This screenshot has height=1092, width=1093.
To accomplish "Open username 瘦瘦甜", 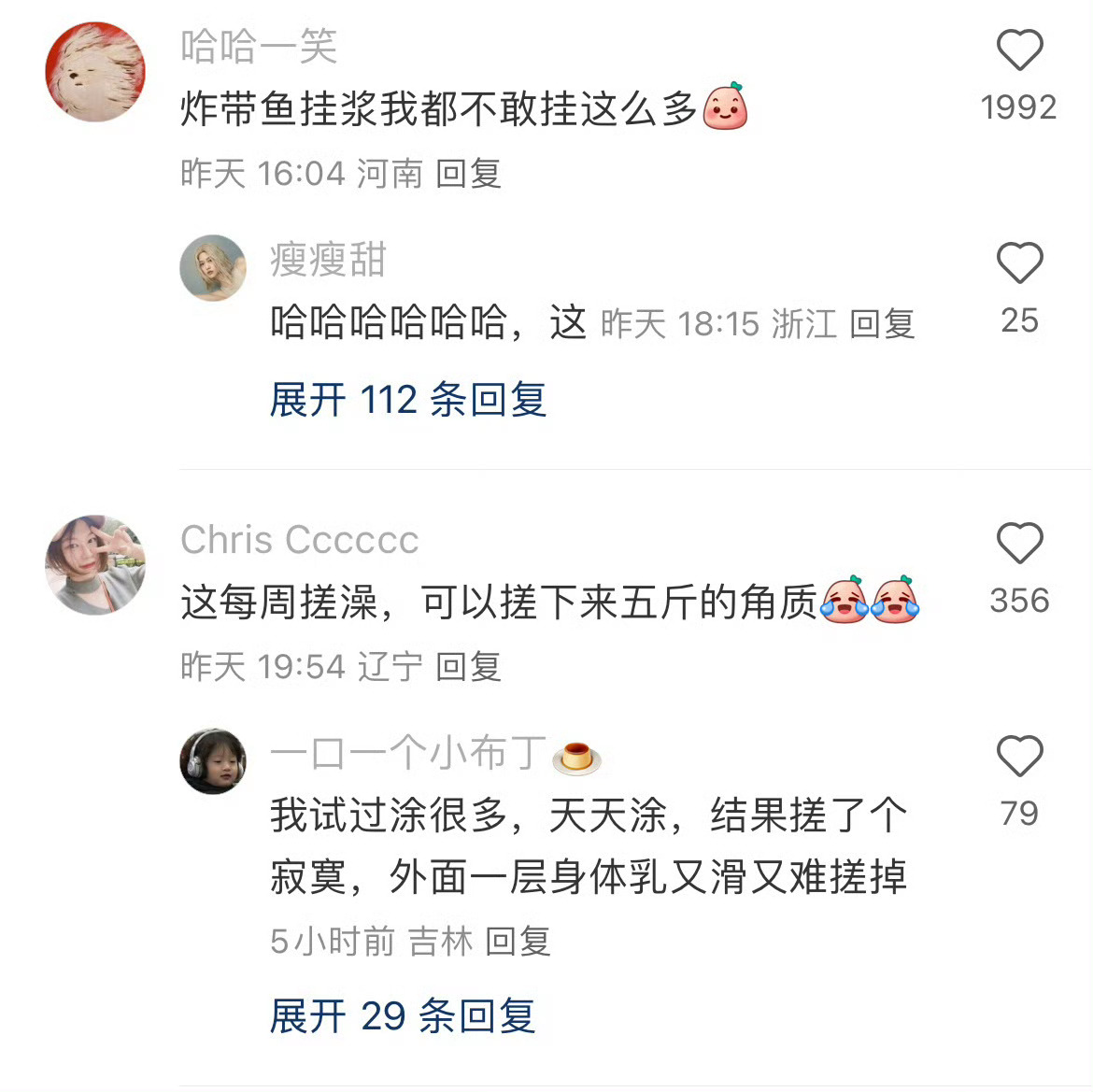I will (328, 260).
